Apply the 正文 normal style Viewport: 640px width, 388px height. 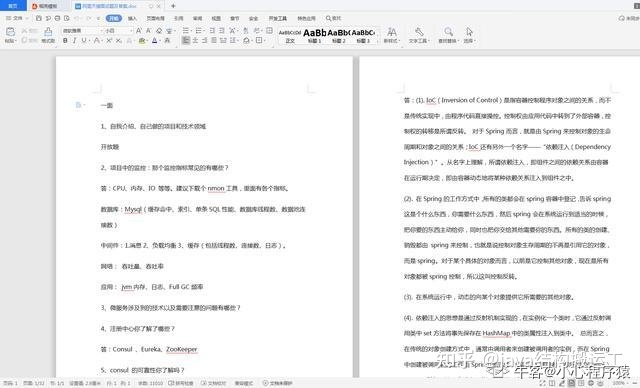click(290, 36)
